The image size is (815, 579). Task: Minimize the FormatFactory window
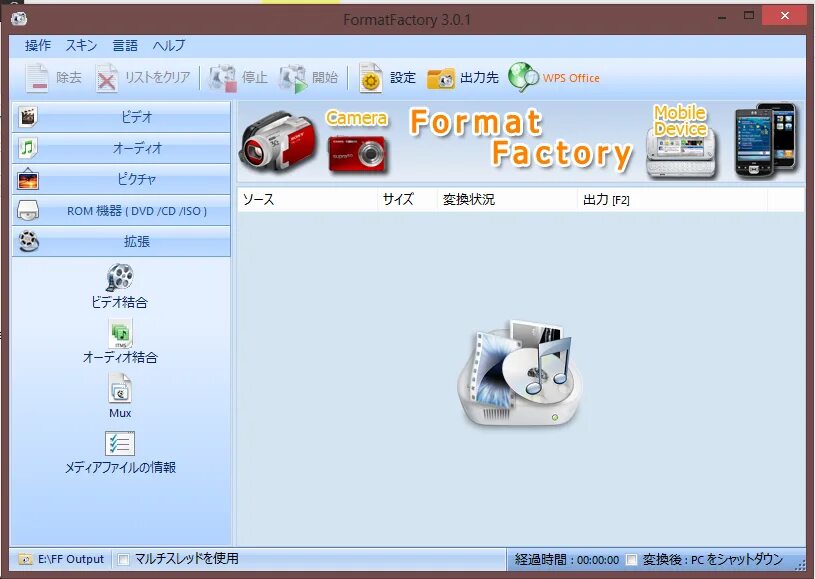(x=722, y=17)
